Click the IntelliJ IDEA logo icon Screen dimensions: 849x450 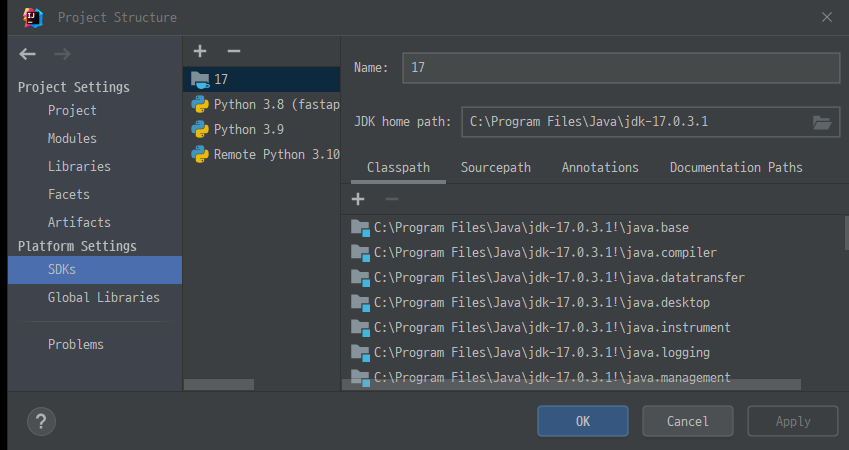click(32, 17)
